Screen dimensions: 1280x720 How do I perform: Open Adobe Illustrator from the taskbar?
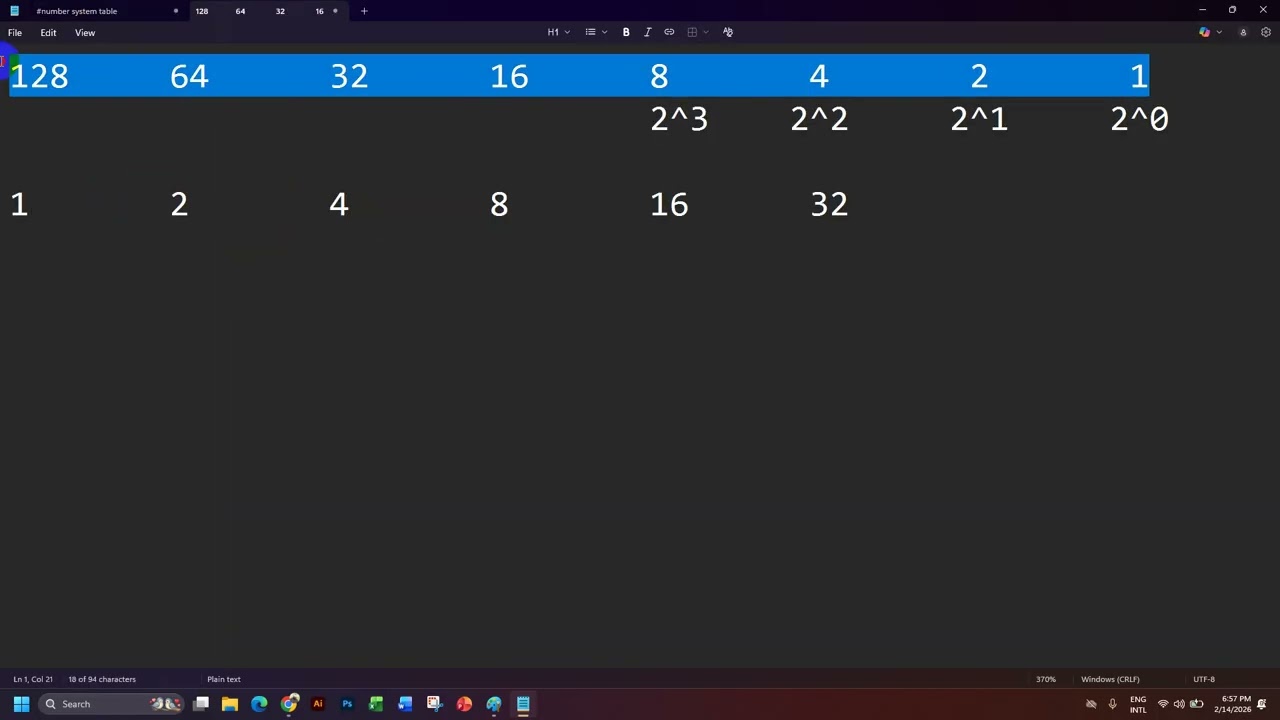[x=318, y=704]
